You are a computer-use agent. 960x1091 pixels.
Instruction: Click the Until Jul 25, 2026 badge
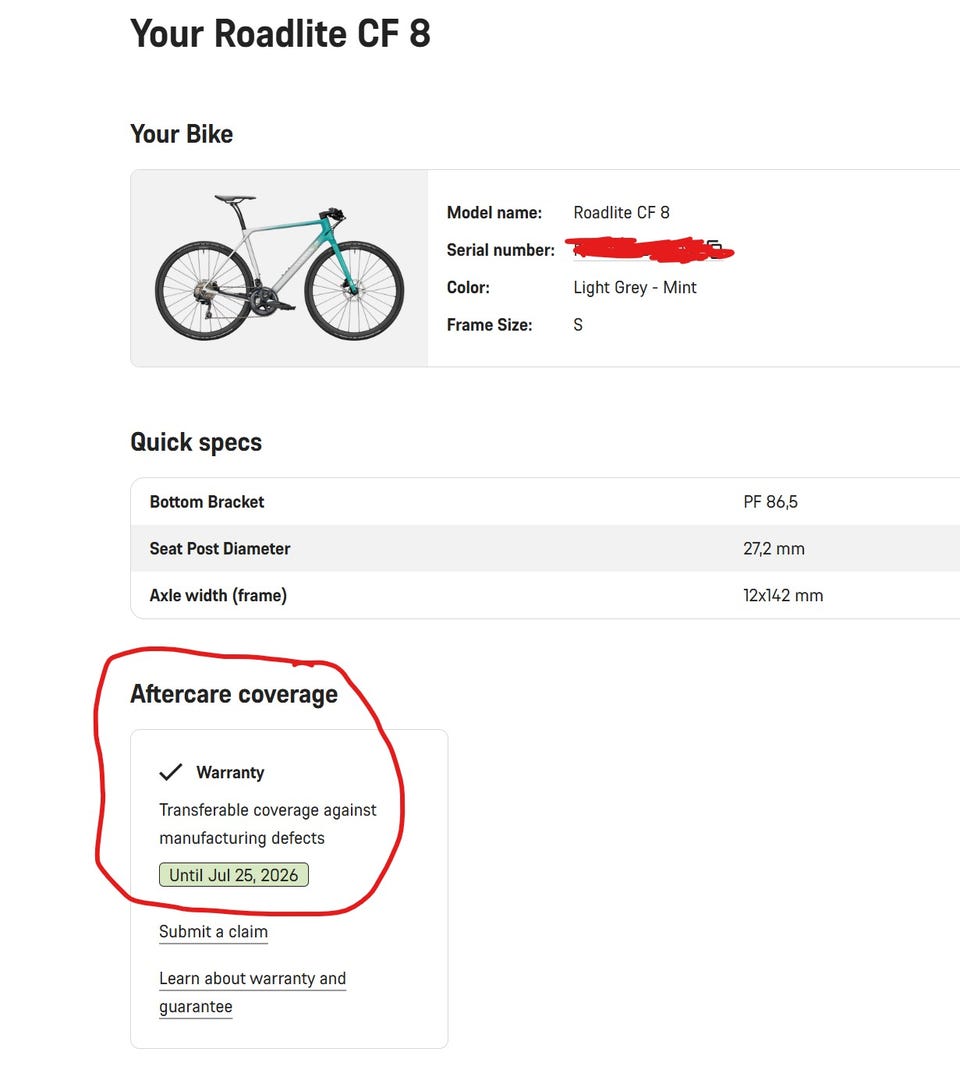coord(234,875)
